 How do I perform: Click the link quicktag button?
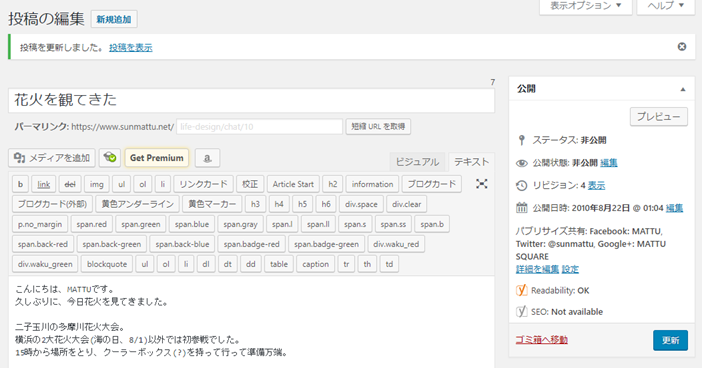44,184
